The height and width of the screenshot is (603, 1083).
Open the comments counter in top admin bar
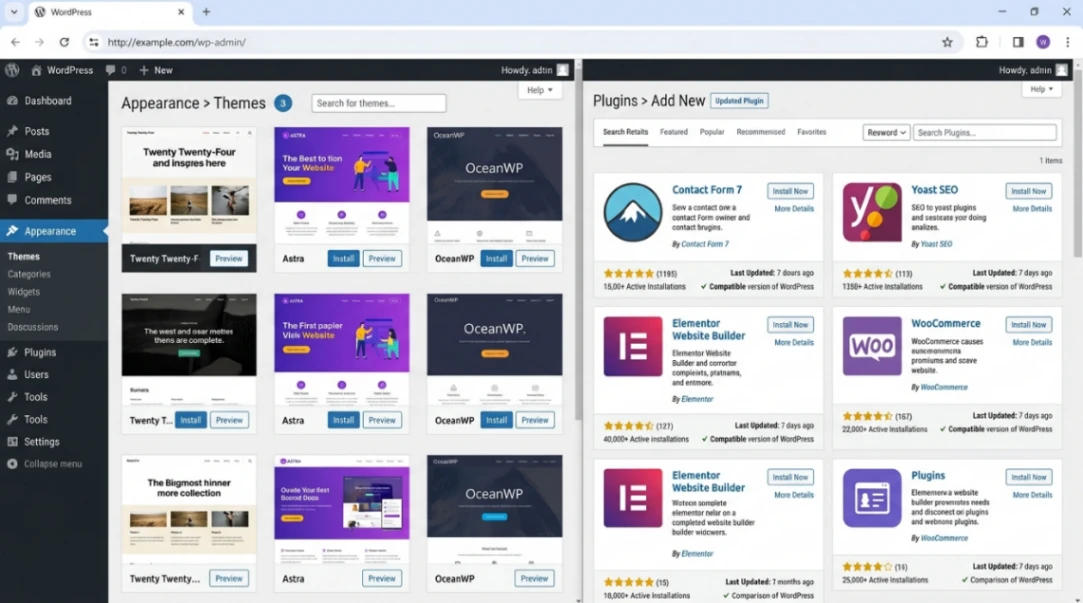click(x=116, y=70)
